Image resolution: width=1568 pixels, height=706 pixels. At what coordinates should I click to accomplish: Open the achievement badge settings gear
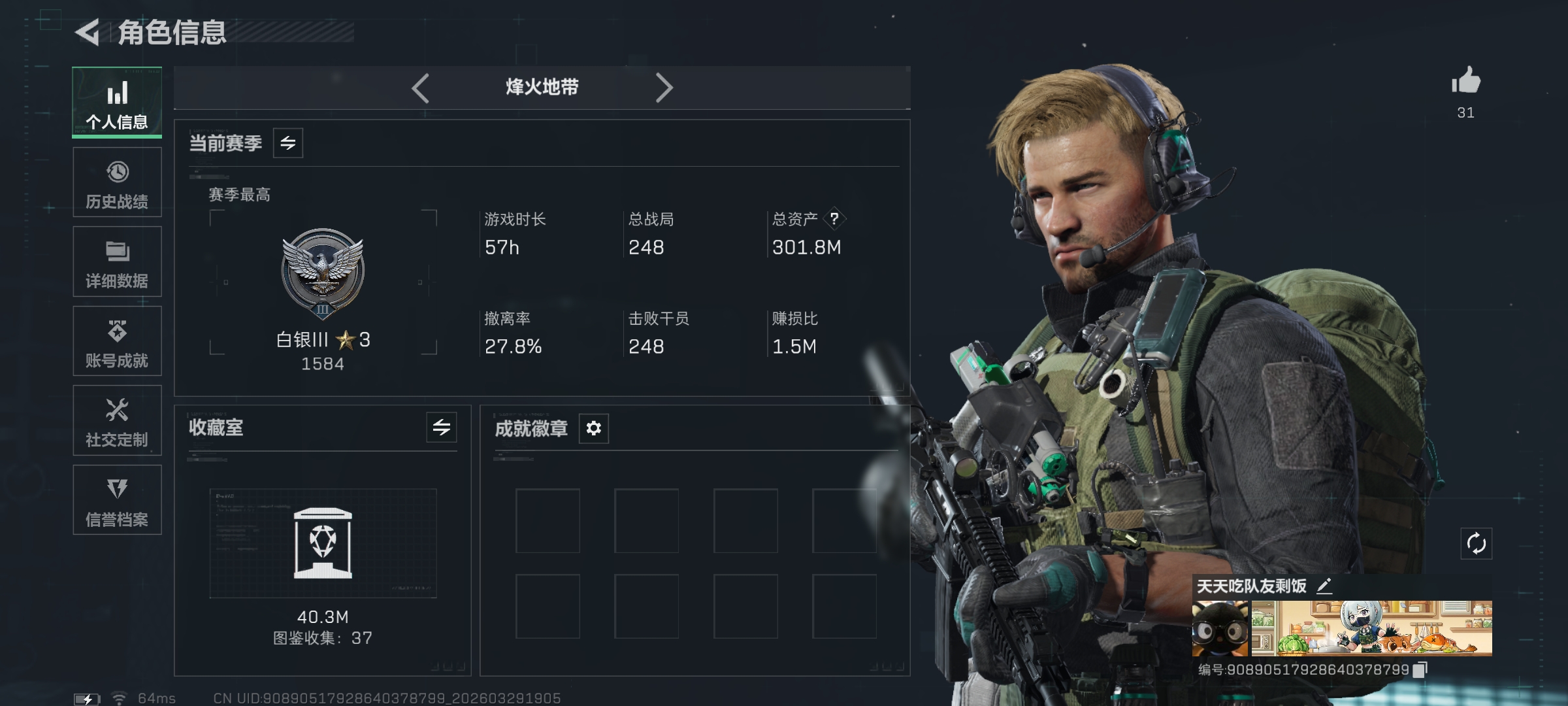coord(593,428)
